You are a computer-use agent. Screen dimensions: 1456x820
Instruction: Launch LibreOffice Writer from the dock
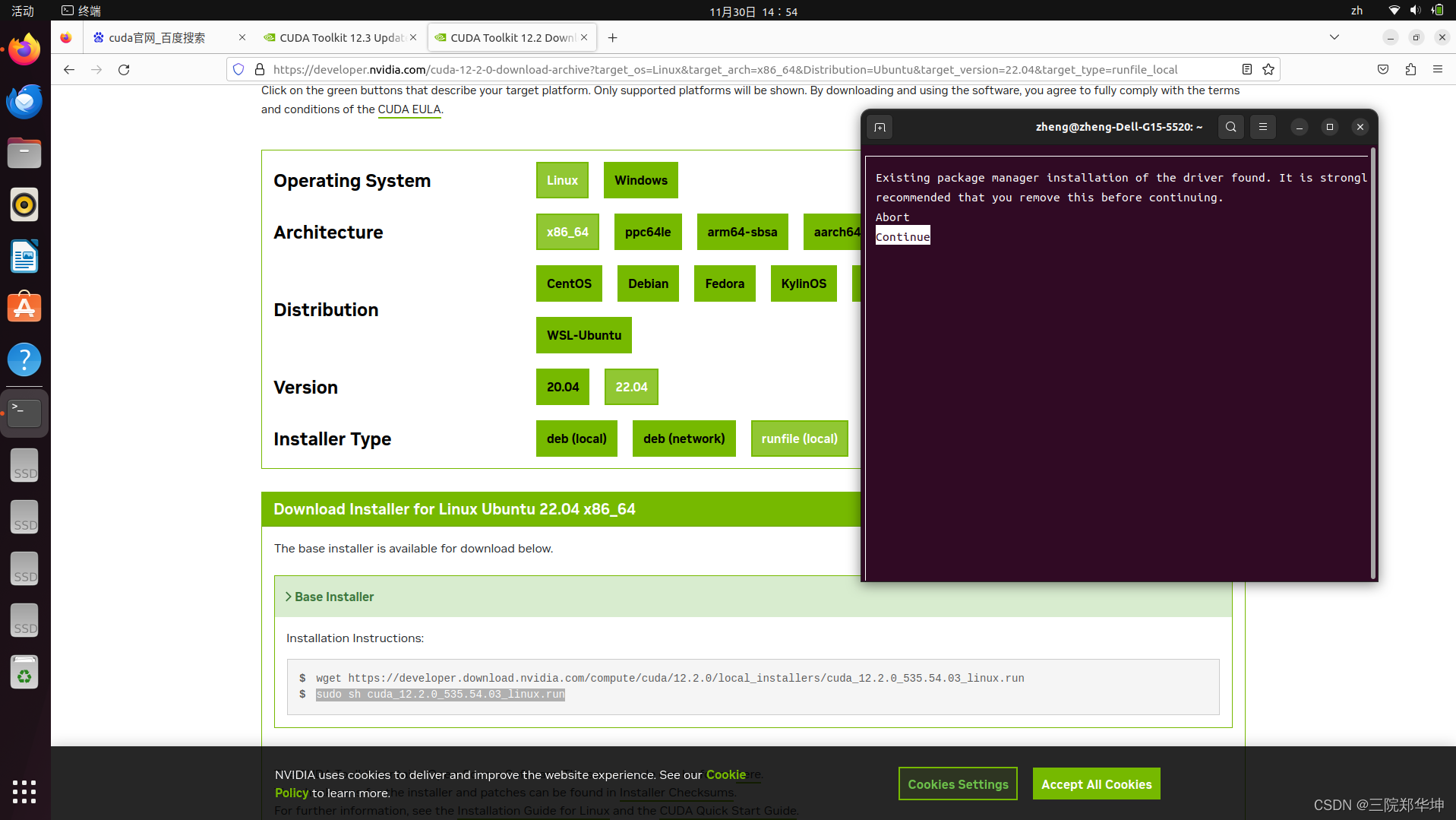coord(24,257)
